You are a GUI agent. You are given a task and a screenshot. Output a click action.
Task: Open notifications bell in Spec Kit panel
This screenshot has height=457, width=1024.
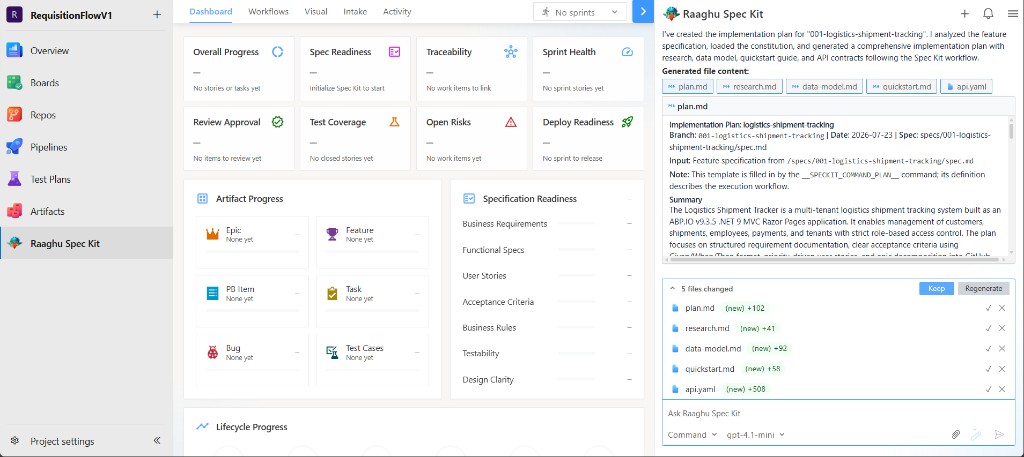click(989, 14)
